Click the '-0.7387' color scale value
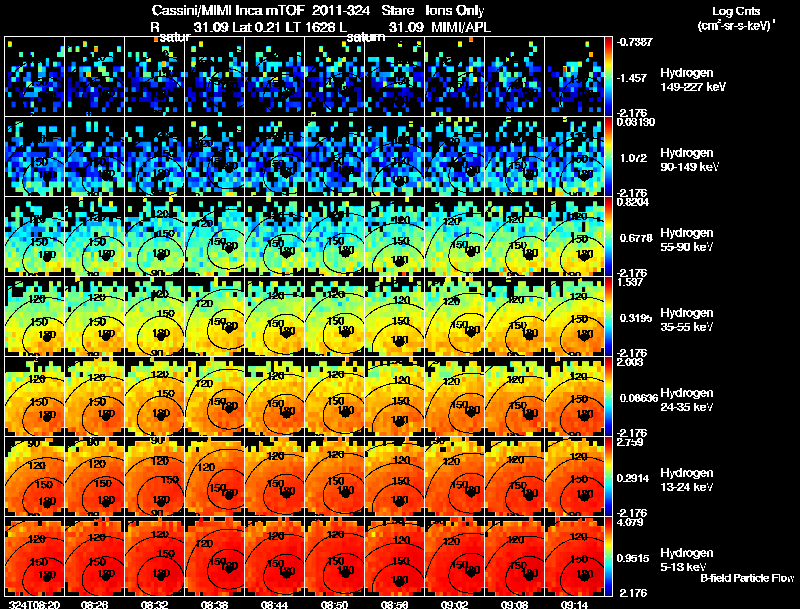The image size is (800, 609). pos(635,42)
